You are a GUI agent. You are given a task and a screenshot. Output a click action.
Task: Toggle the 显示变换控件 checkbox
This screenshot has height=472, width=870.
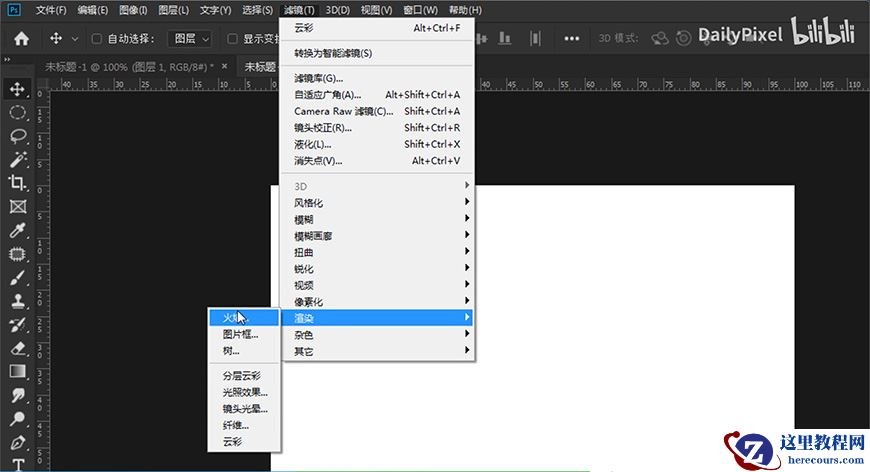[x=232, y=38]
